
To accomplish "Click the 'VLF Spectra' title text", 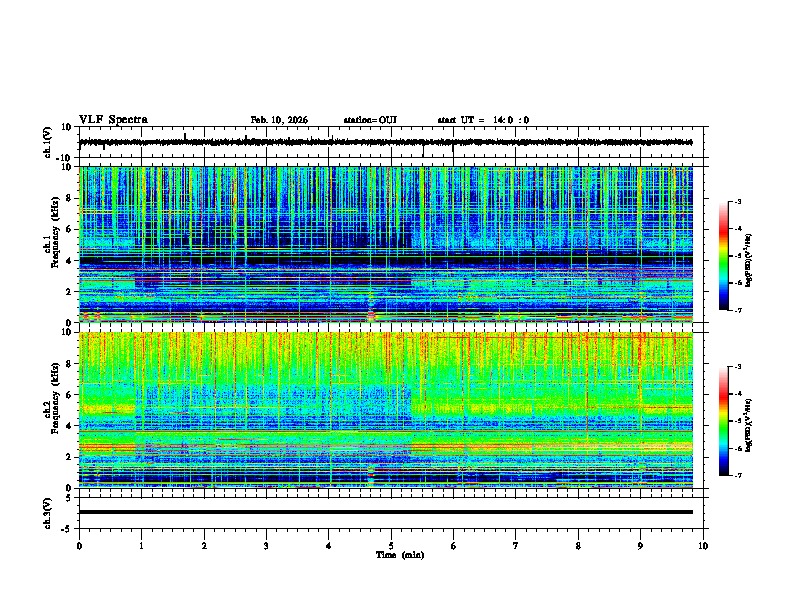I will coord(113,120).
